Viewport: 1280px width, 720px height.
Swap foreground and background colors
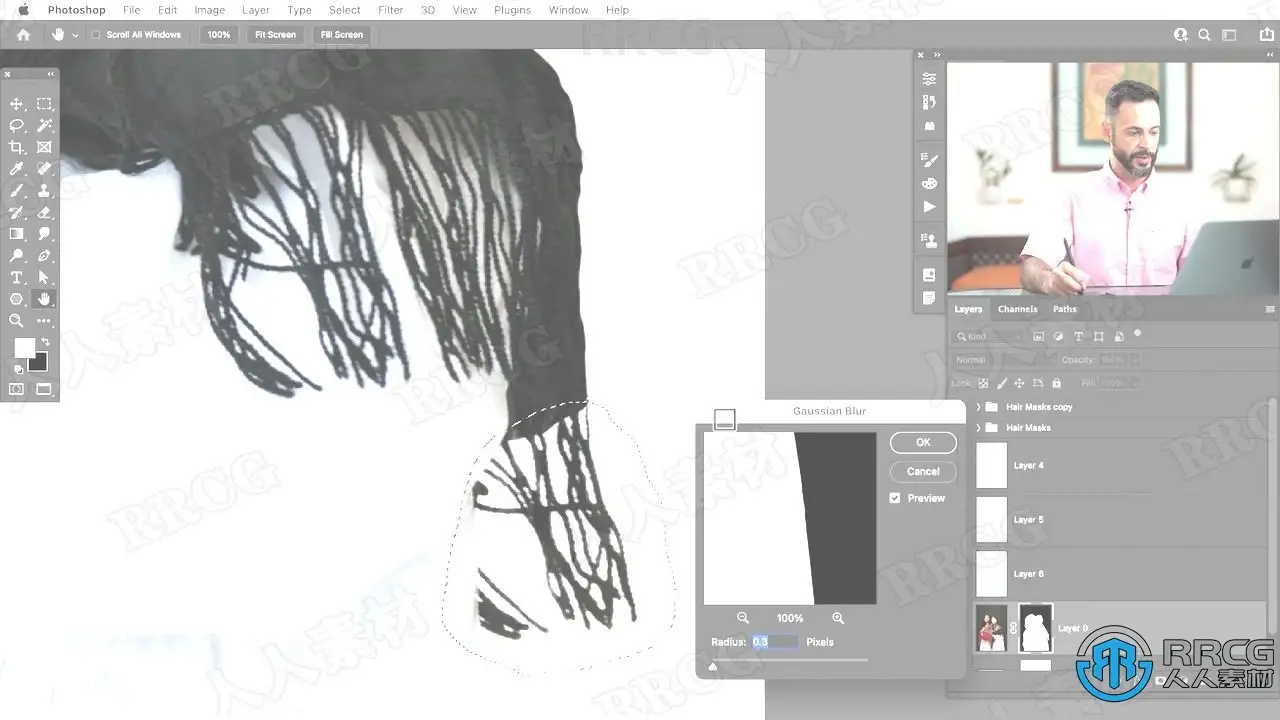(45, 342)
